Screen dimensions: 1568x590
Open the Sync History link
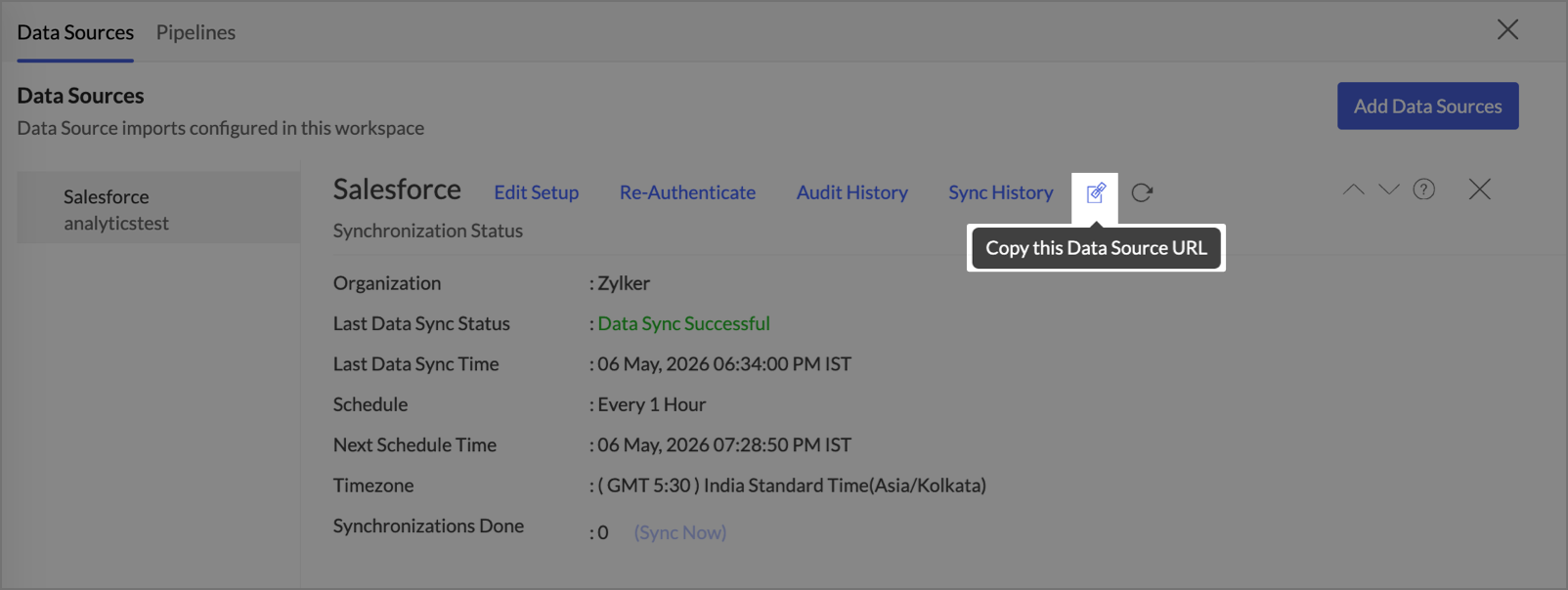coord(1000,192)
